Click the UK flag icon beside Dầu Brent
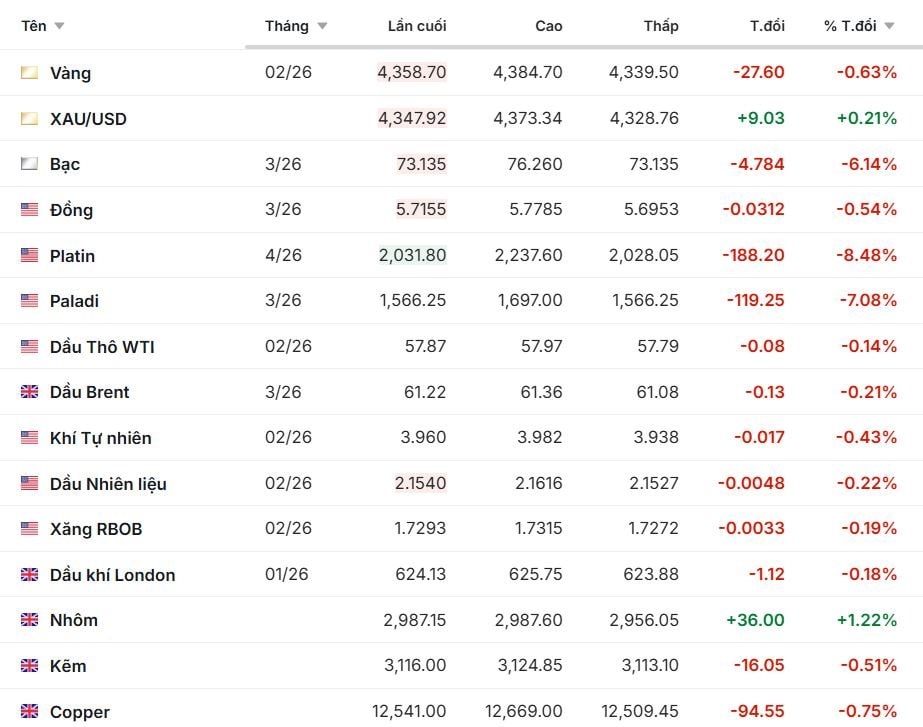This screenshot has height=727, width=923. point(29,392)
